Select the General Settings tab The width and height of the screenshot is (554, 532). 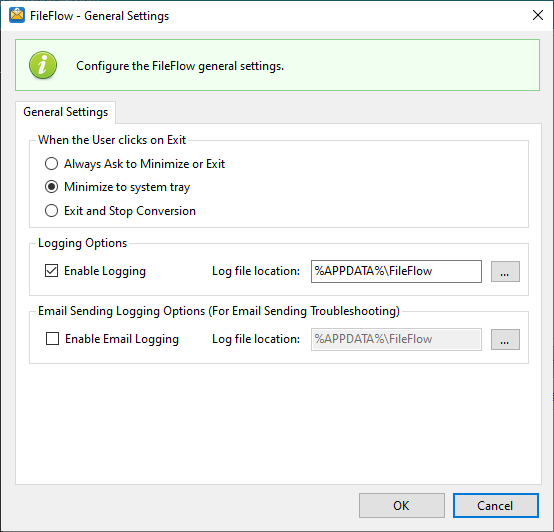tap(65, 112)
